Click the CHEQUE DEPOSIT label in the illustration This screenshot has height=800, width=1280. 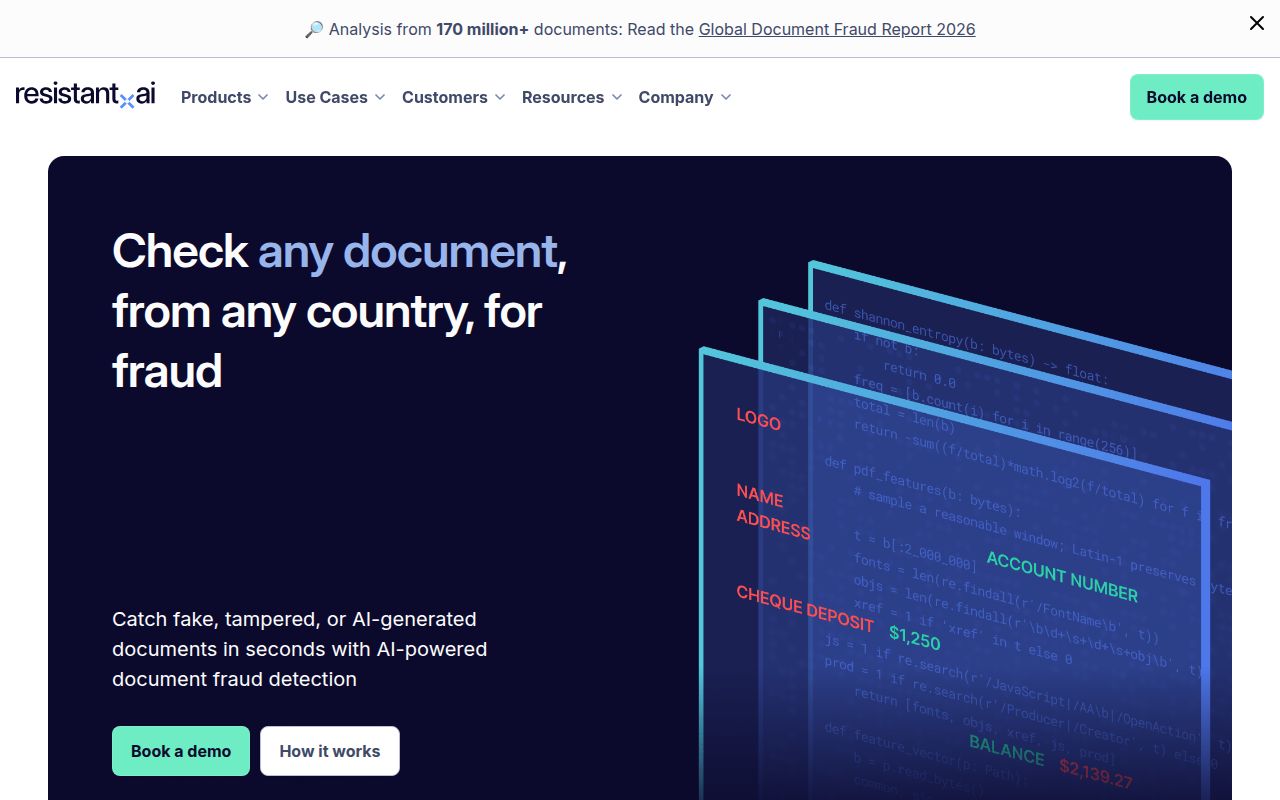(805, 607)
